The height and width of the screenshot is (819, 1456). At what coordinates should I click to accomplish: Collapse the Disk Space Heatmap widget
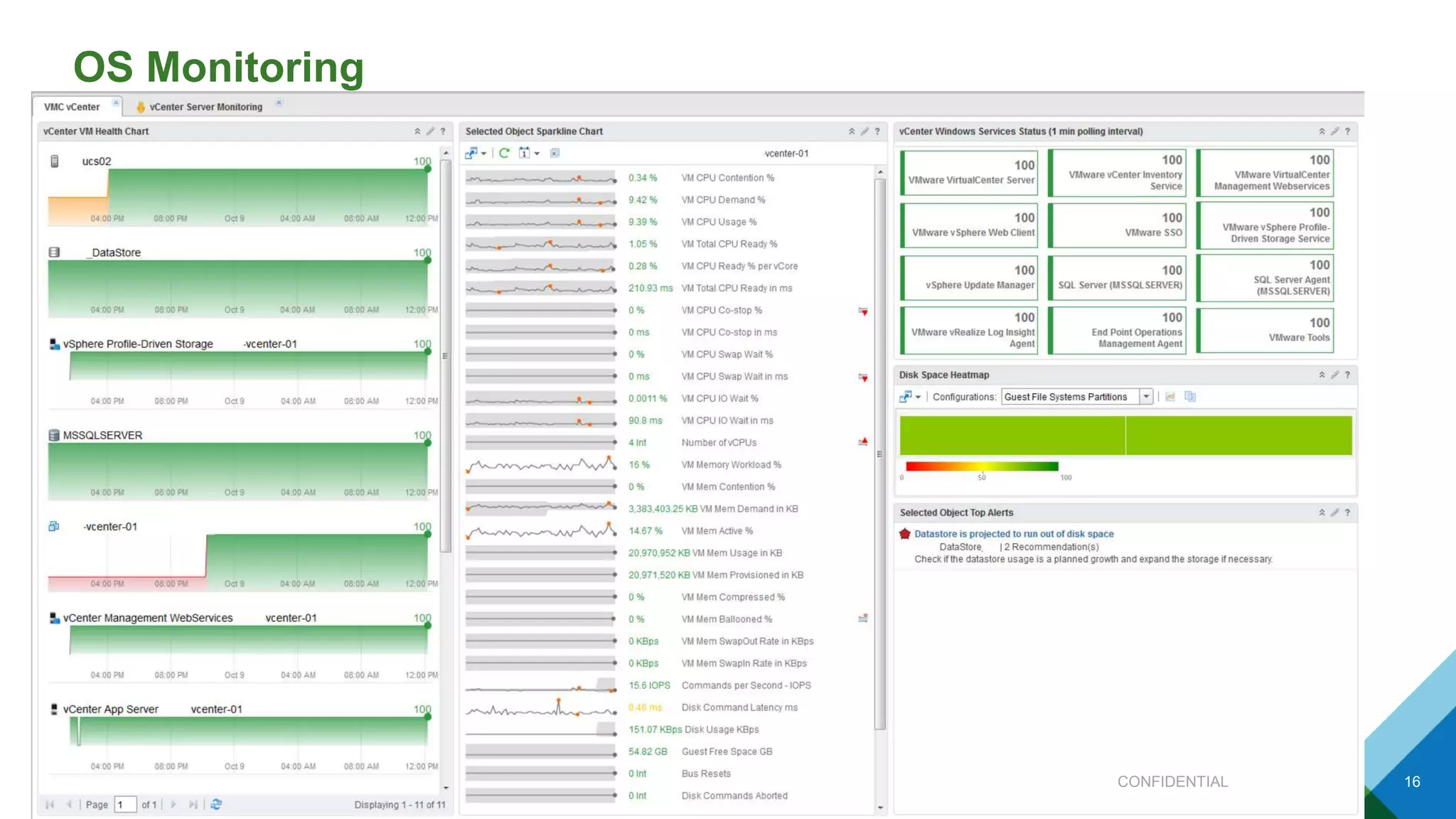click(x=1322, y=375)
